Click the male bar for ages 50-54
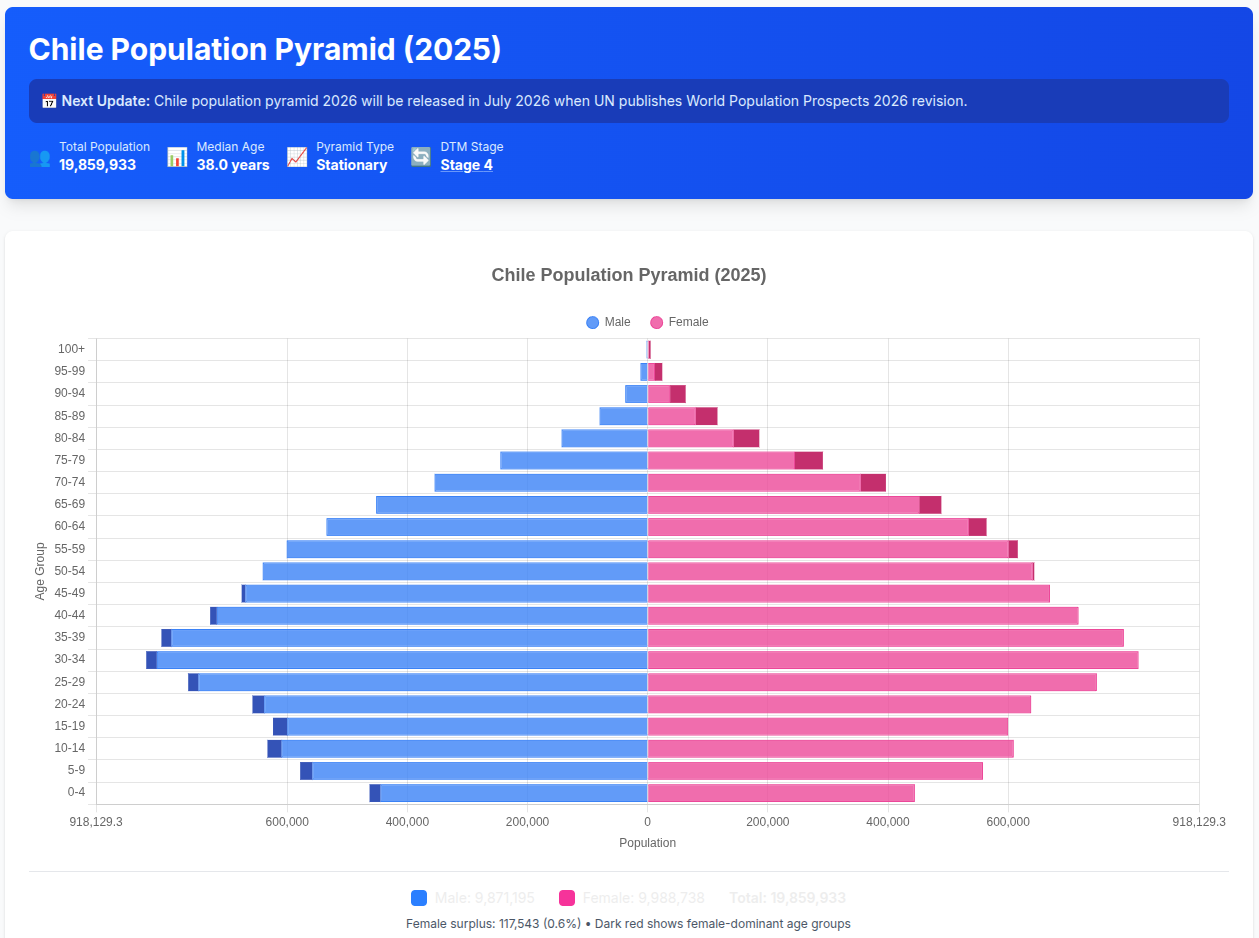 click(x=455, y=571)
